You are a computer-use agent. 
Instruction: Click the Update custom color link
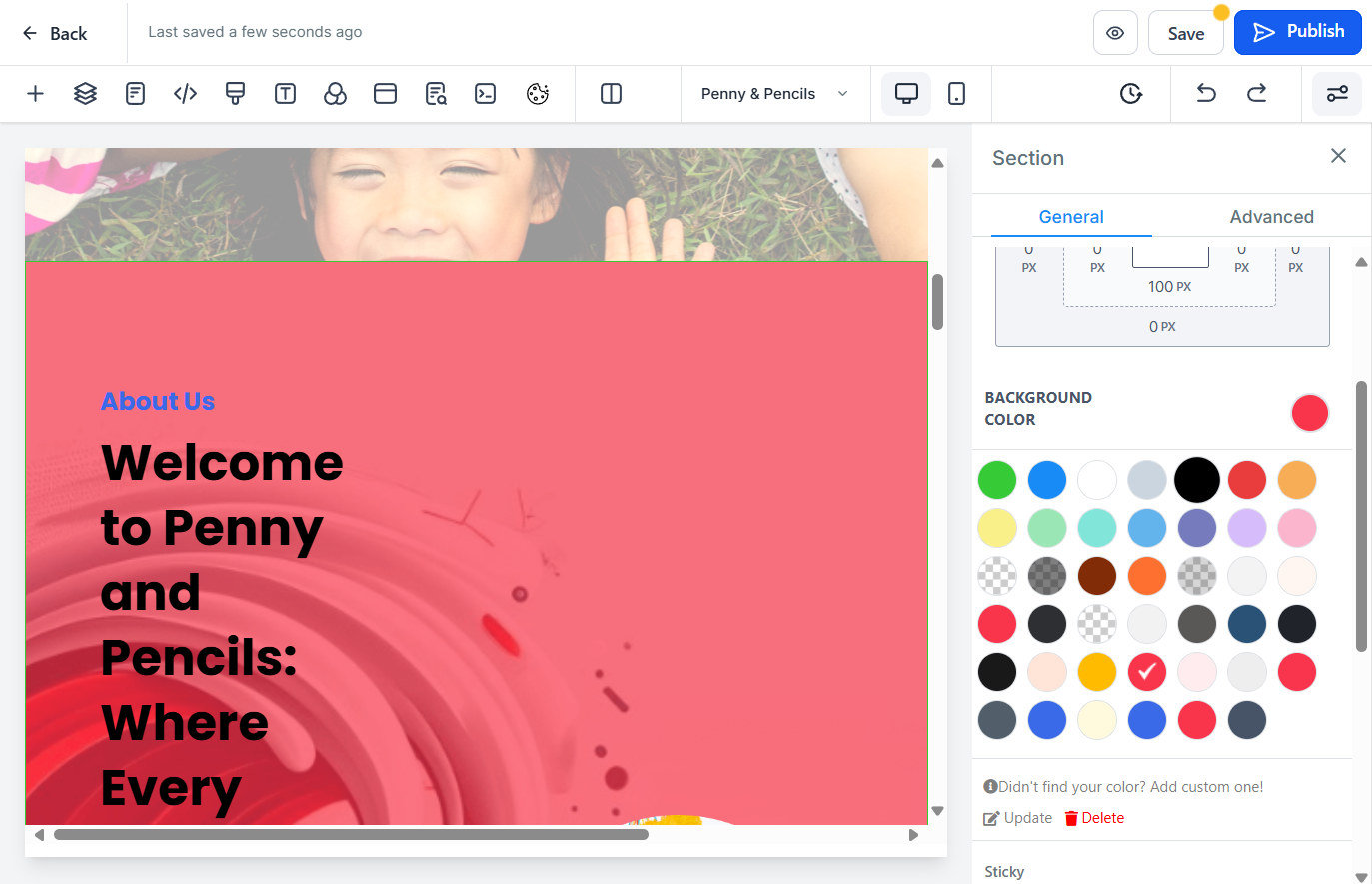click(x=1018, y=818)
